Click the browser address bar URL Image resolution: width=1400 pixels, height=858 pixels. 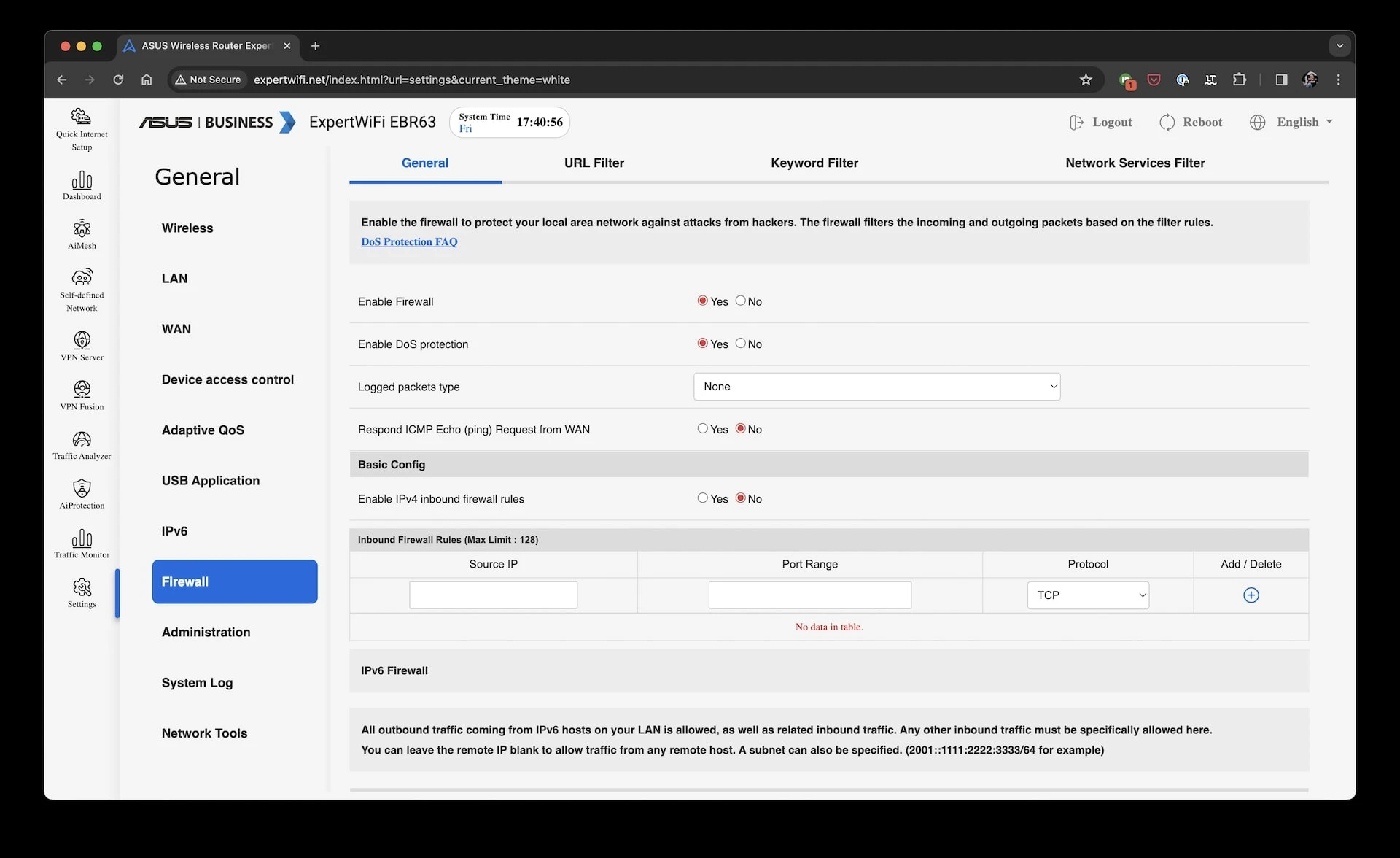411,80
